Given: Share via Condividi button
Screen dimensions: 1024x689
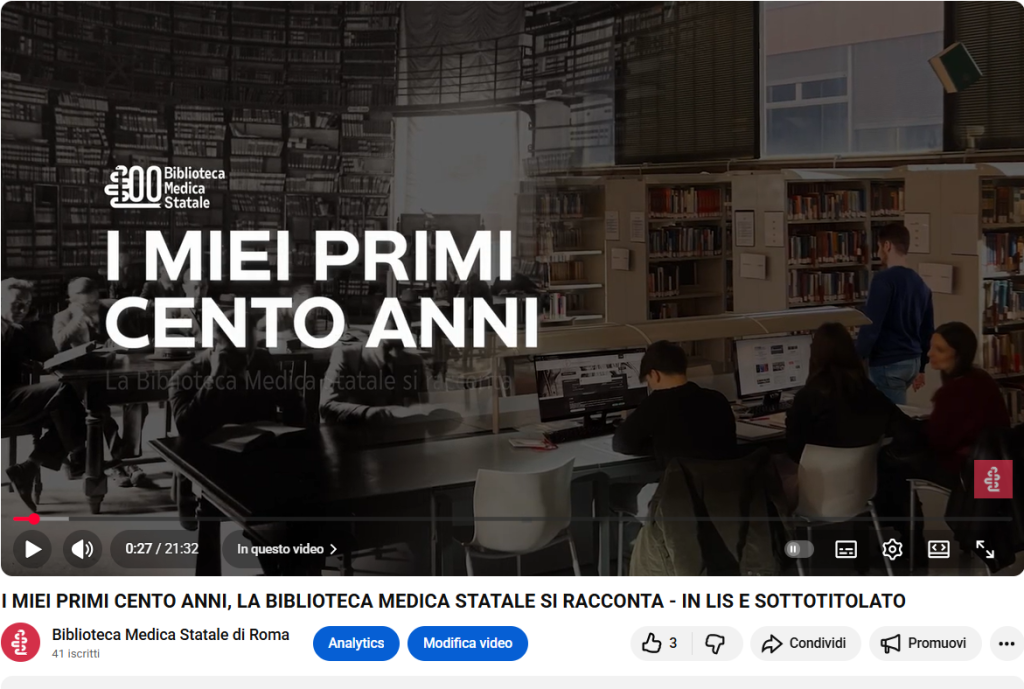Looking at the screenshot, I should coord(805,643).
